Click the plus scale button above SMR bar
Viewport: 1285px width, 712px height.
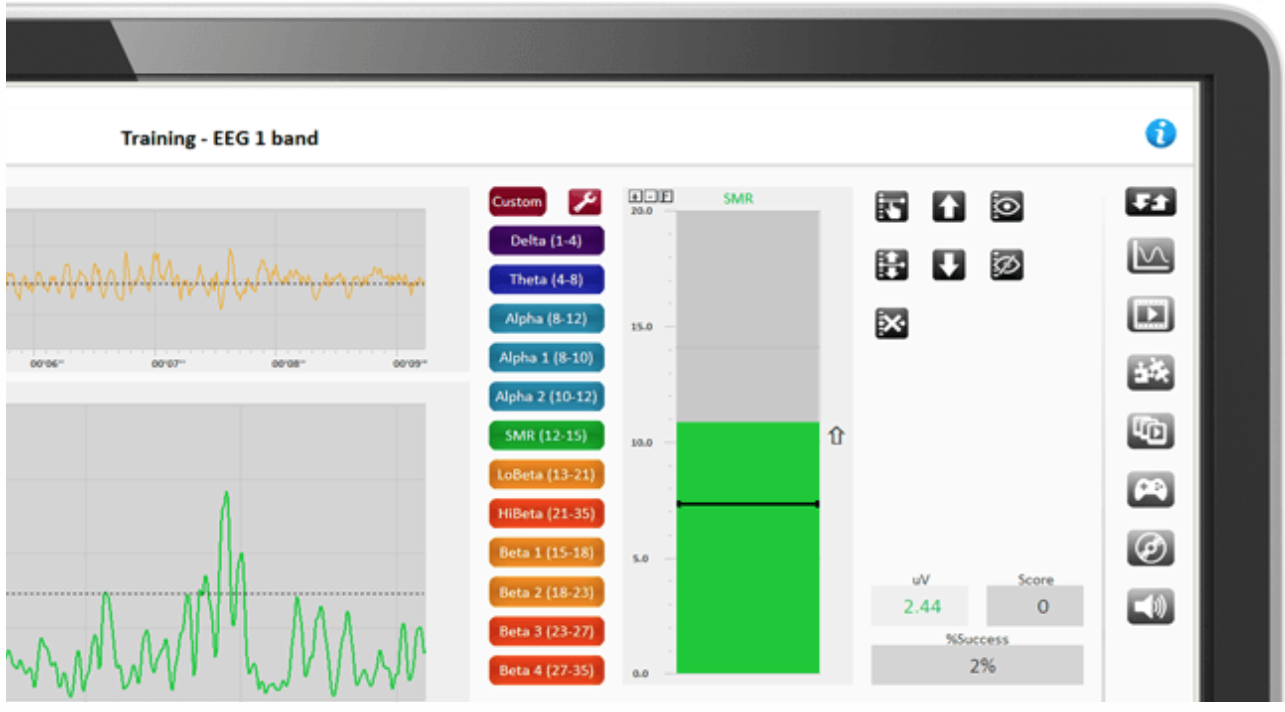[635, 197]
